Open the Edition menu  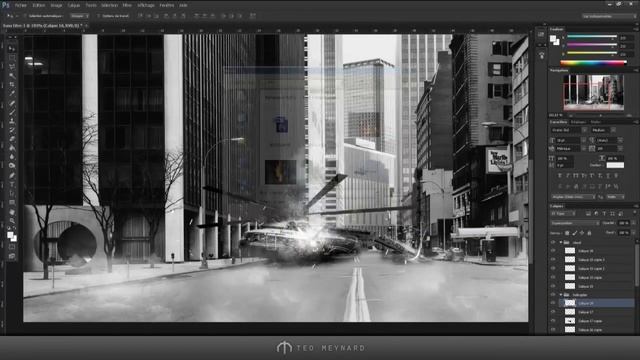(38, 5)
